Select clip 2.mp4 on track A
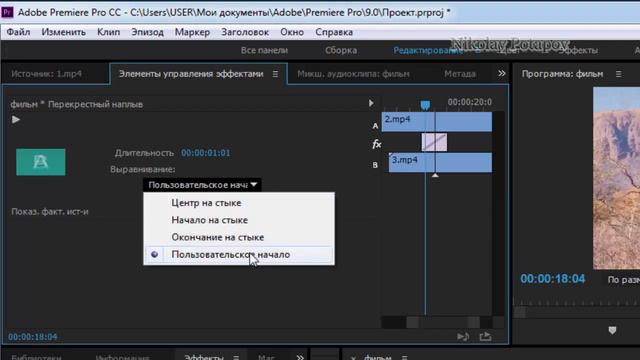640x360 pixels. 436,122
